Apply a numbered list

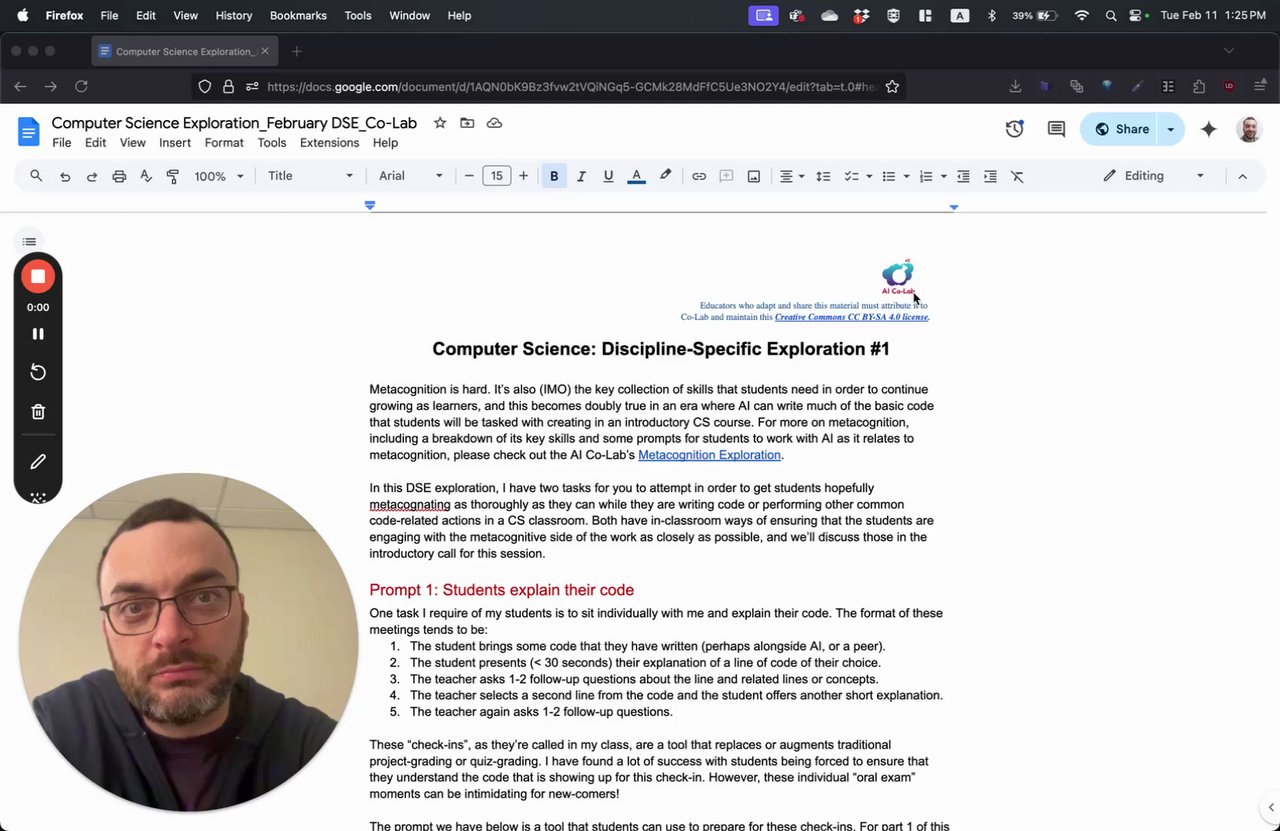[926, 176]
